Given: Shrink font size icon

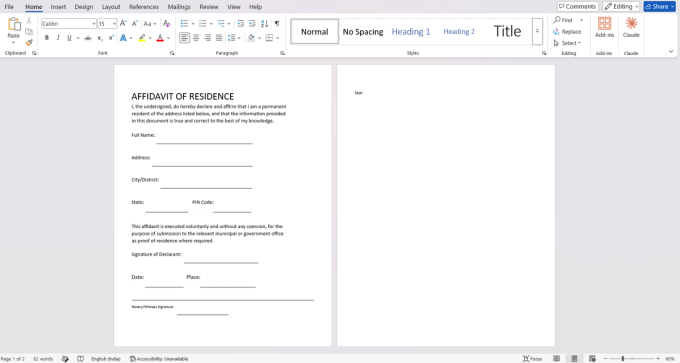Looking at the screenshot, I should 134,23.
